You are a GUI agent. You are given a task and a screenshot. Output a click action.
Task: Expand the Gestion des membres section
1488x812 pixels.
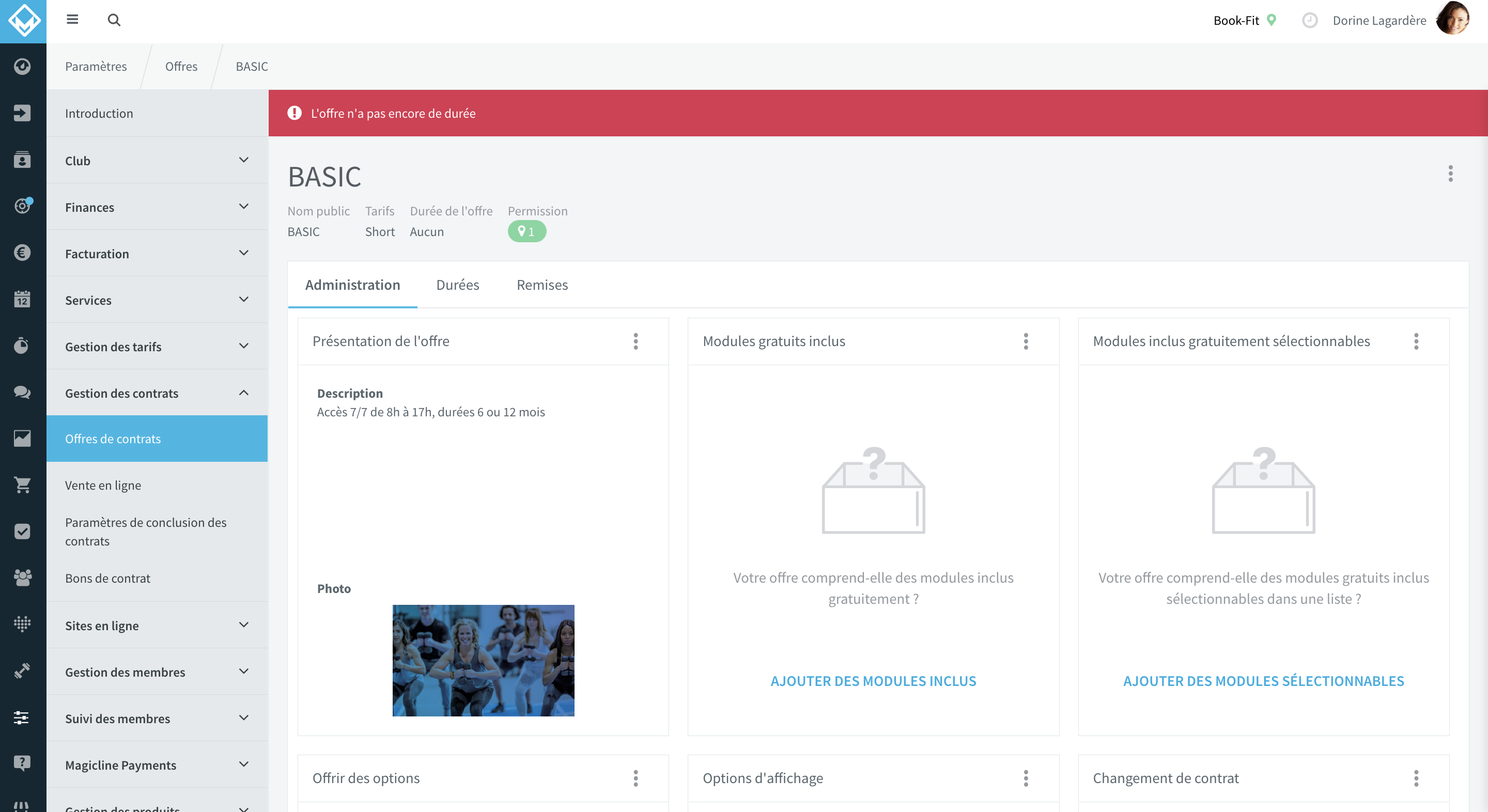[x=157, y=672]
